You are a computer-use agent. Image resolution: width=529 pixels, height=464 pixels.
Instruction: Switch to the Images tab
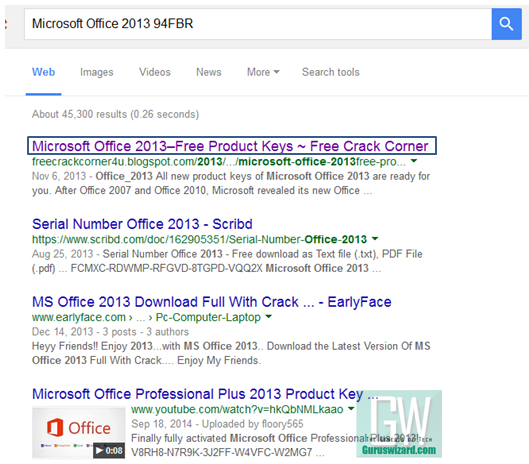point(96,72)
